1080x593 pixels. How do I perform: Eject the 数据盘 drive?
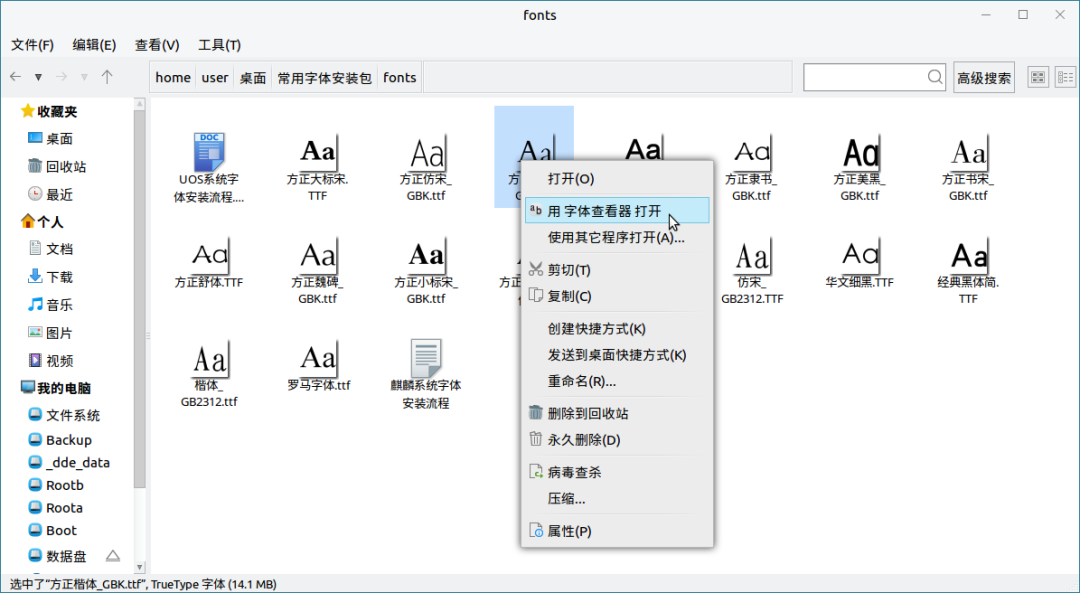pyautogui.click(x=113, y=556)
